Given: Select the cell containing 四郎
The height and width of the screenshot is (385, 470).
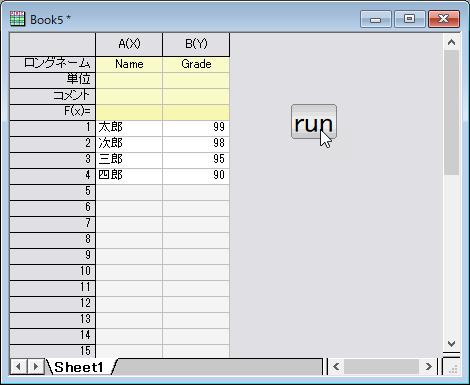Looking at the screenshot, I should pyautogui.click(x=129, y=176).
